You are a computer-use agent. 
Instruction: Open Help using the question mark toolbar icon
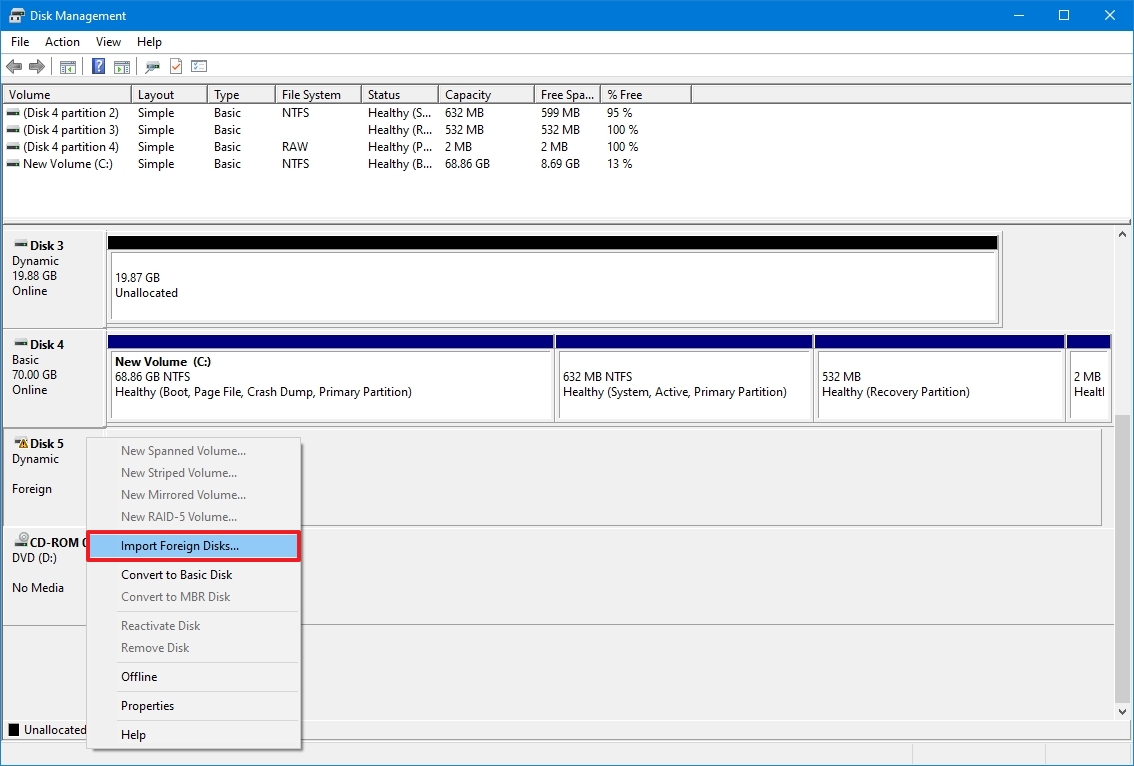click(x=97, y=66)
